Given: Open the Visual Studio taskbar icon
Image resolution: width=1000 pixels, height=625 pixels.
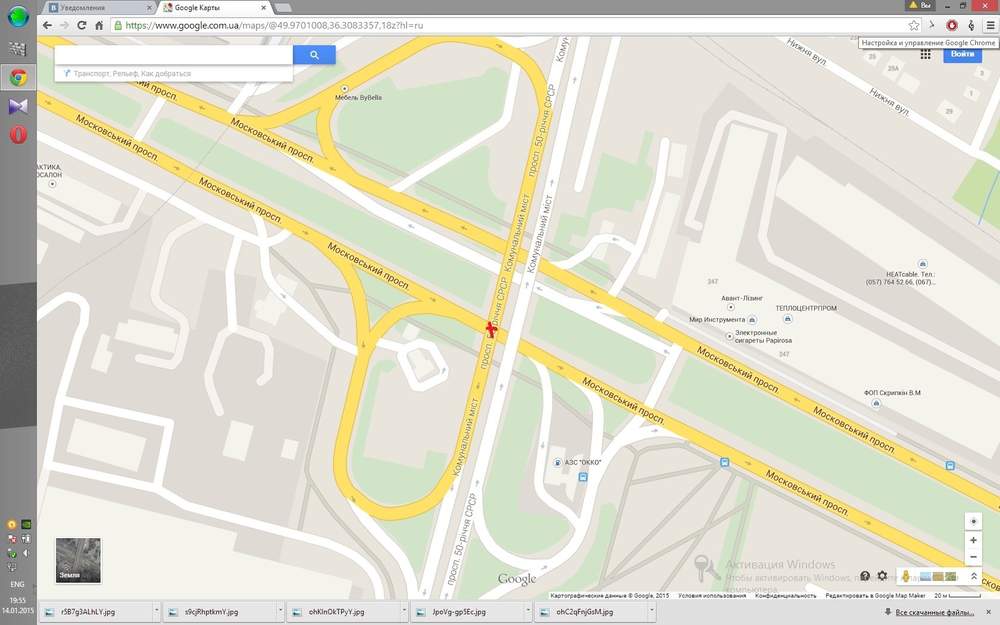Looking at the screenshot, I should 18,107.
